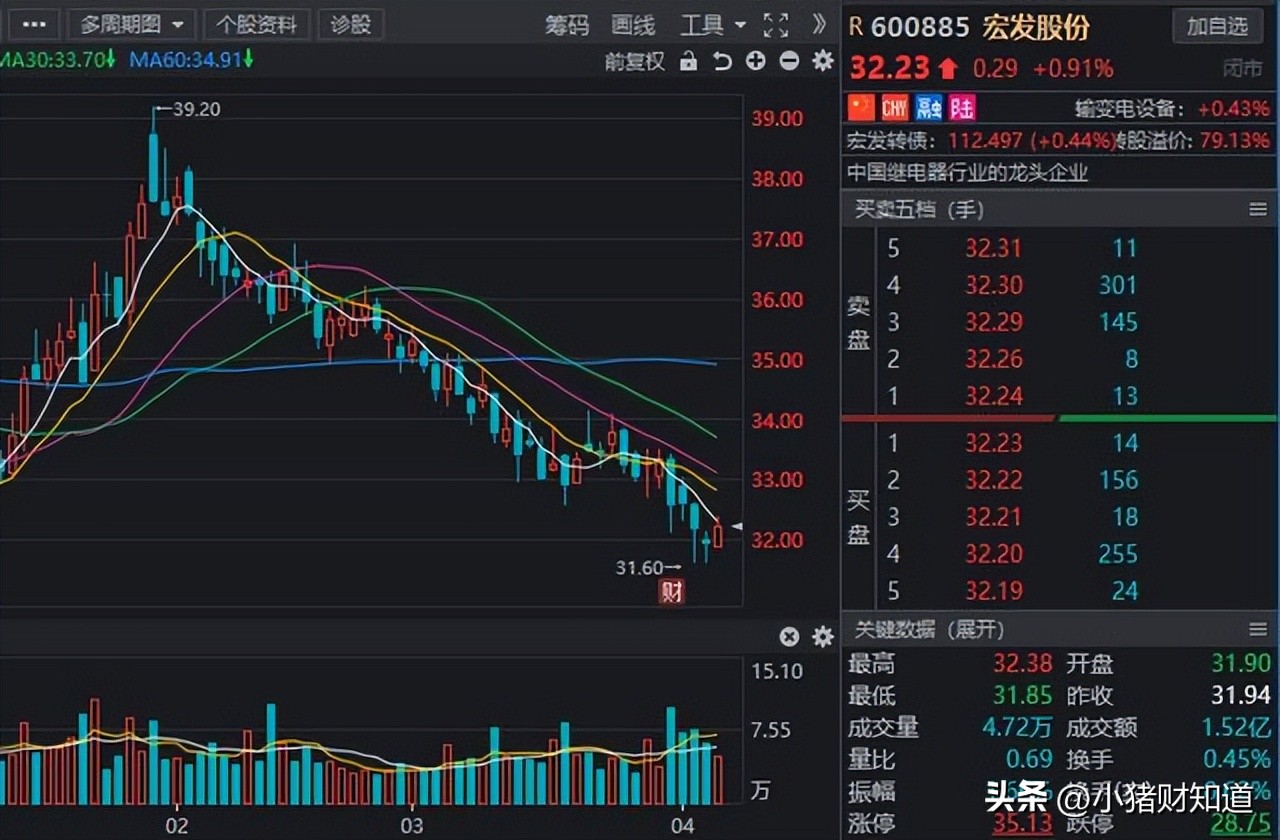The height and width of the screenshot is (840, 1280).
Task: Click the chart lock icon
Action: click(x=688, y=61)
